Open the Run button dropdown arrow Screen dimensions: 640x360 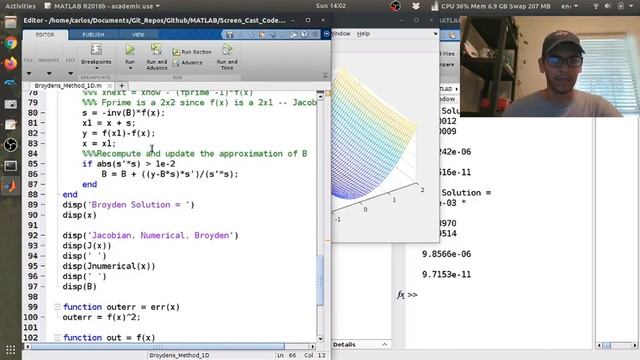130,68
